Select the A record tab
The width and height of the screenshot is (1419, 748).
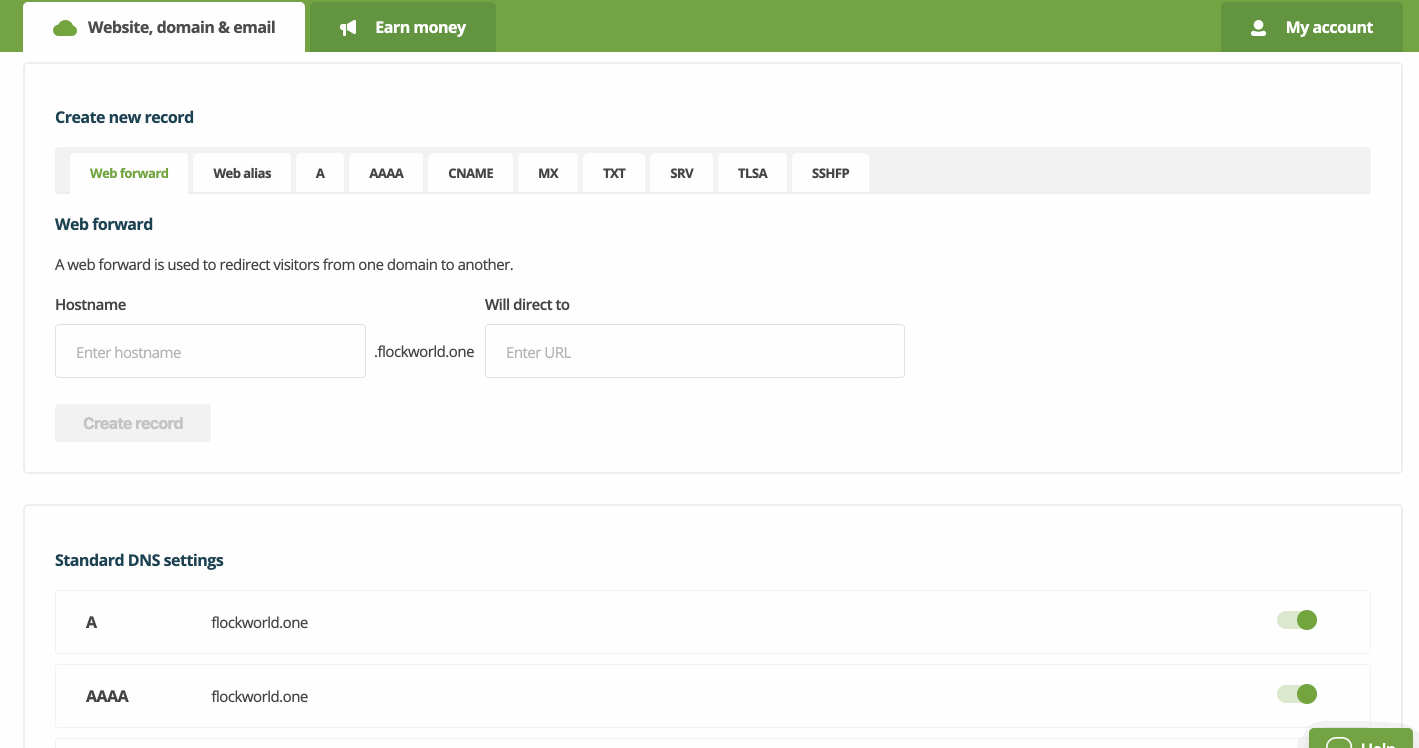point(320,173)
